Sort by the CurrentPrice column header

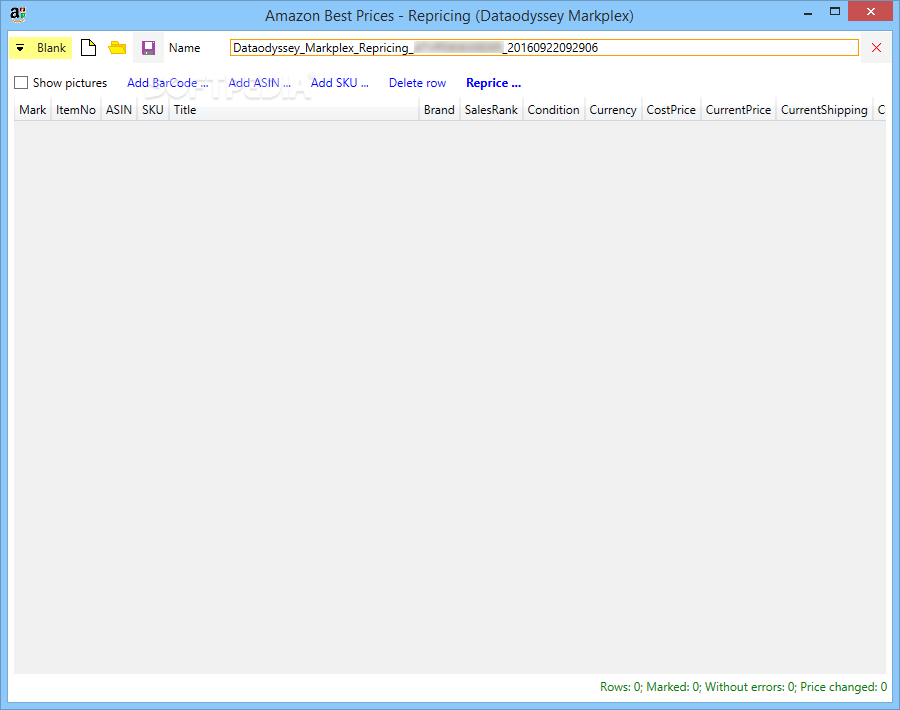click(738, 110)
